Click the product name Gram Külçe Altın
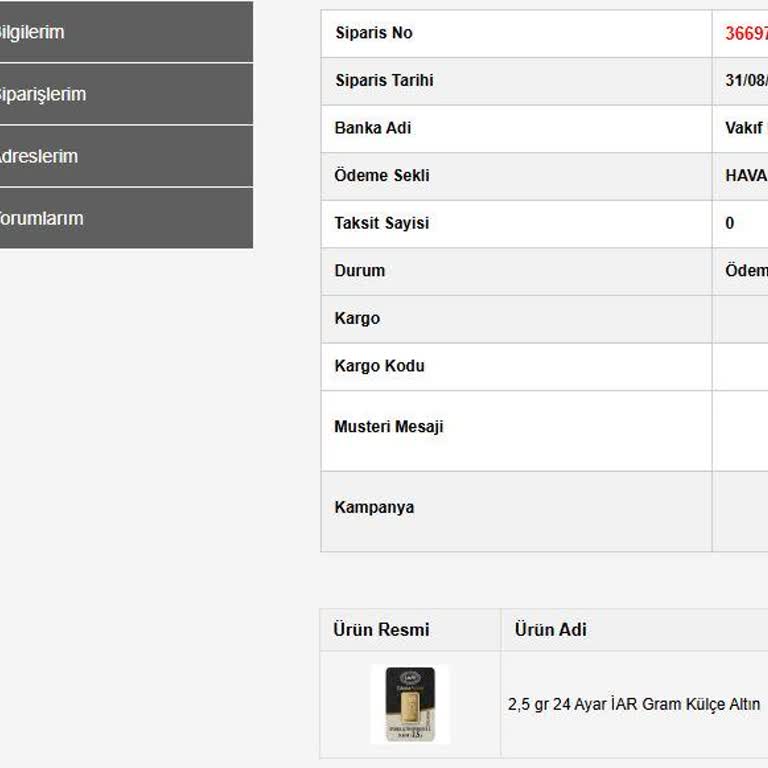This screenshot has height=768, width=768. (x=634, y=704)
